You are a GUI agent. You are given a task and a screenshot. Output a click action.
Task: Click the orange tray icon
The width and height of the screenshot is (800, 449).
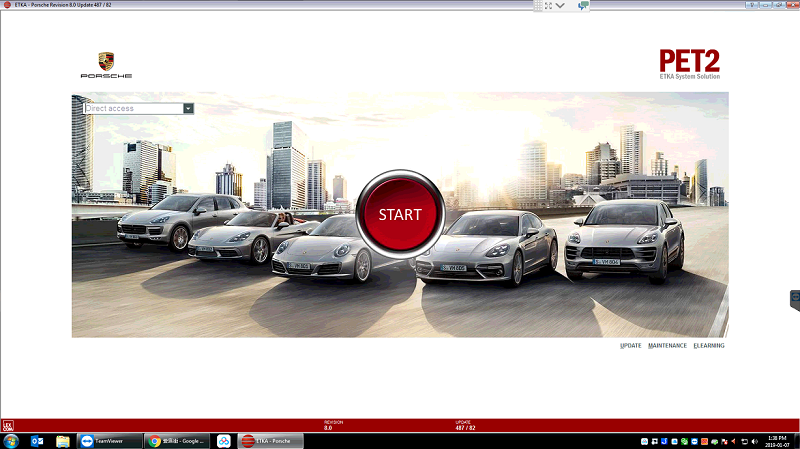[705, 441]
